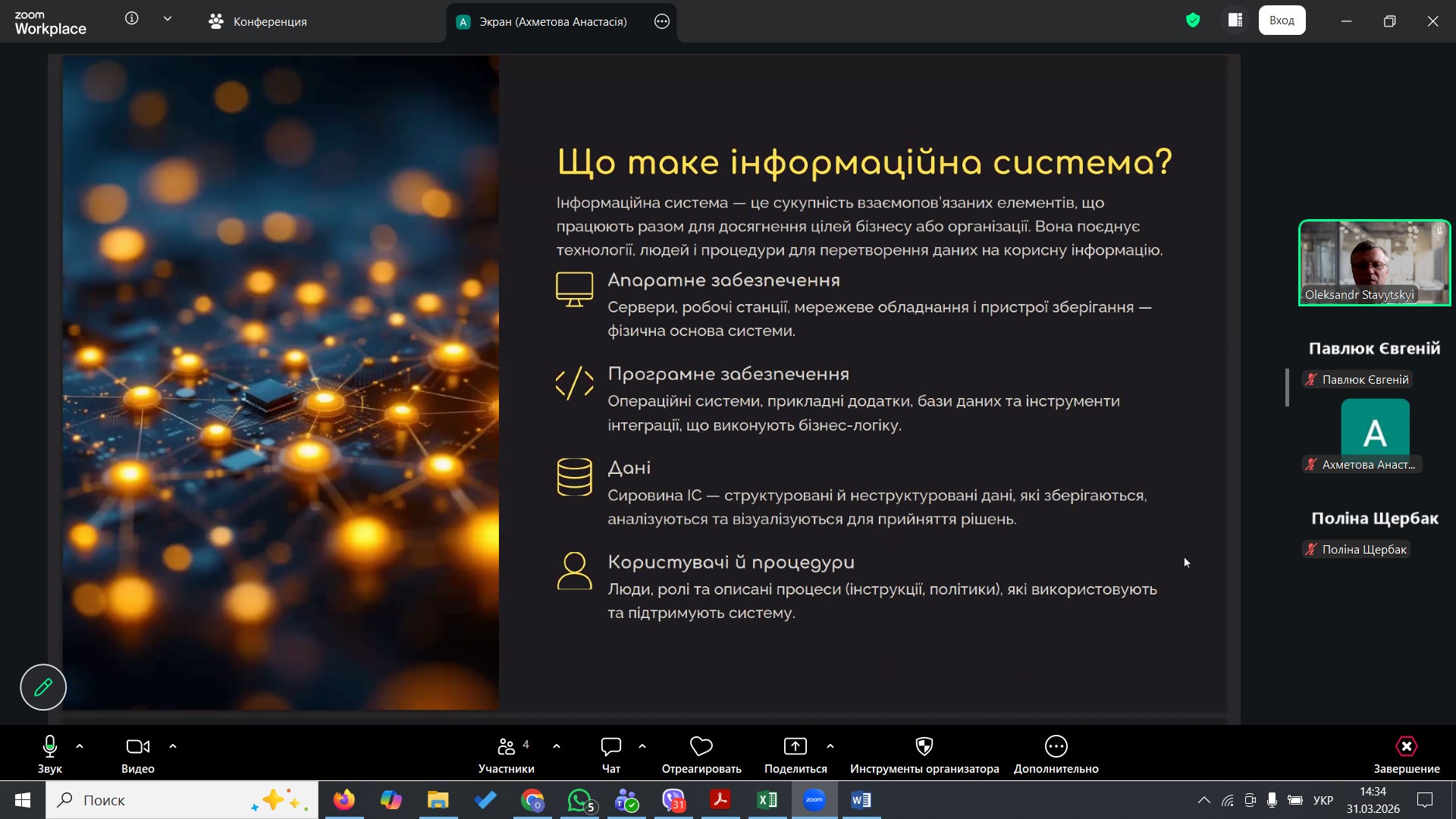1456x819 pixels.
Task: Click the Вход sign-in button
Action: click(1282, 20)
